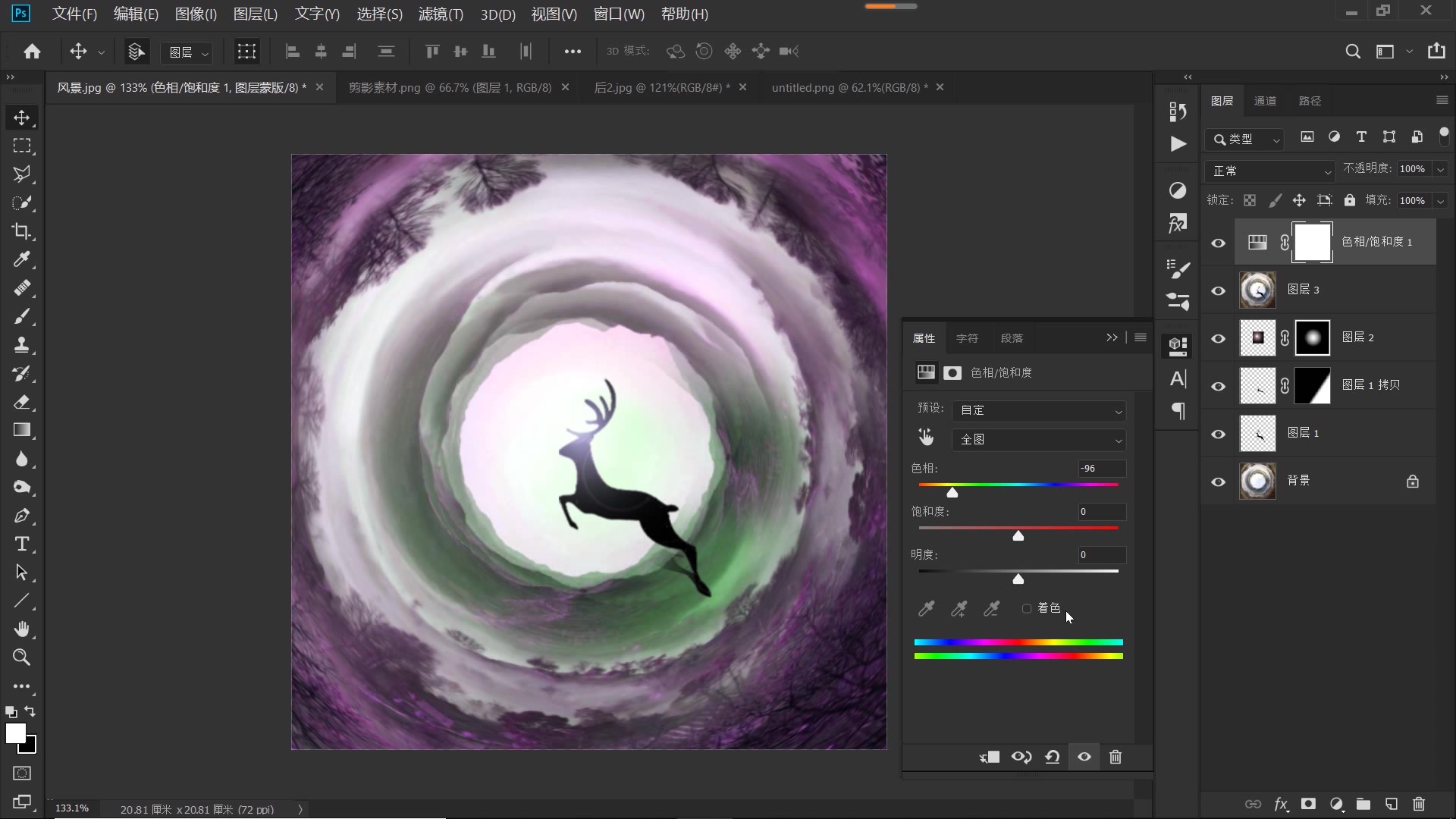The image size is (1456, 819).
Task: Select the Zoom tool
Action: tap(21, 657)
